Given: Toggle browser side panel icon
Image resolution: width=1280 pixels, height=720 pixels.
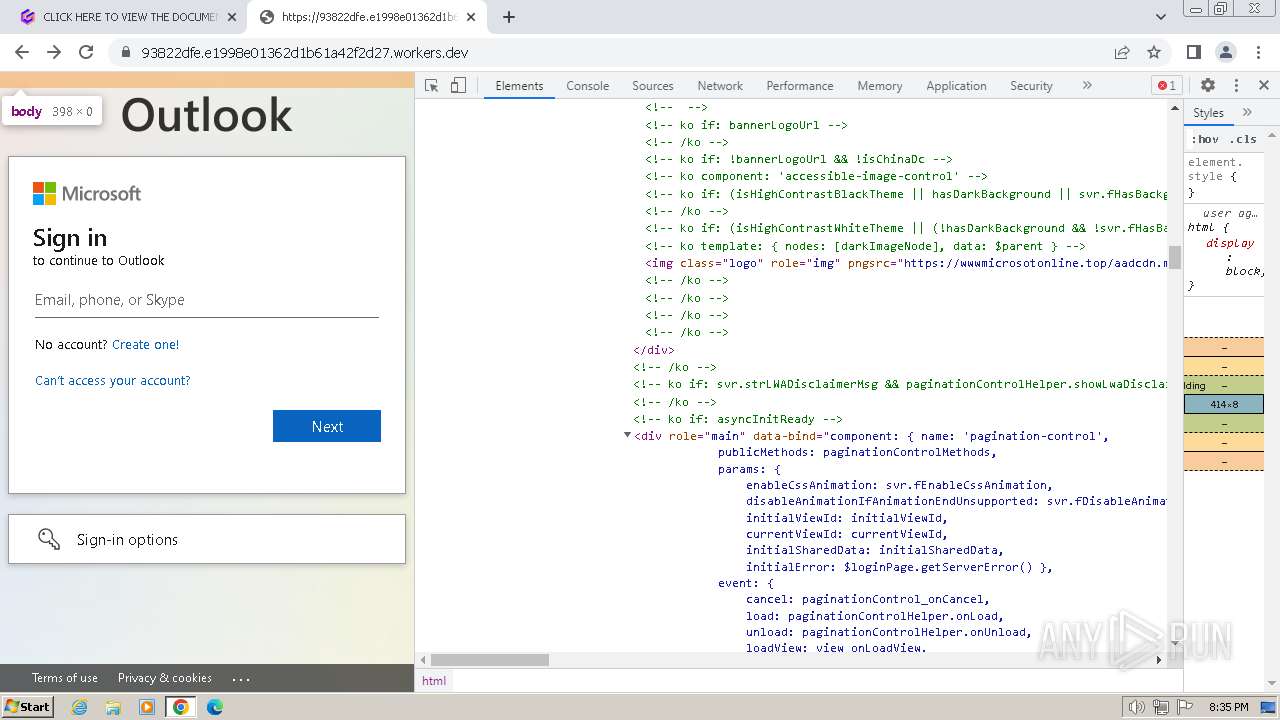Looking at the screenshot, I should click(1194, 52).
